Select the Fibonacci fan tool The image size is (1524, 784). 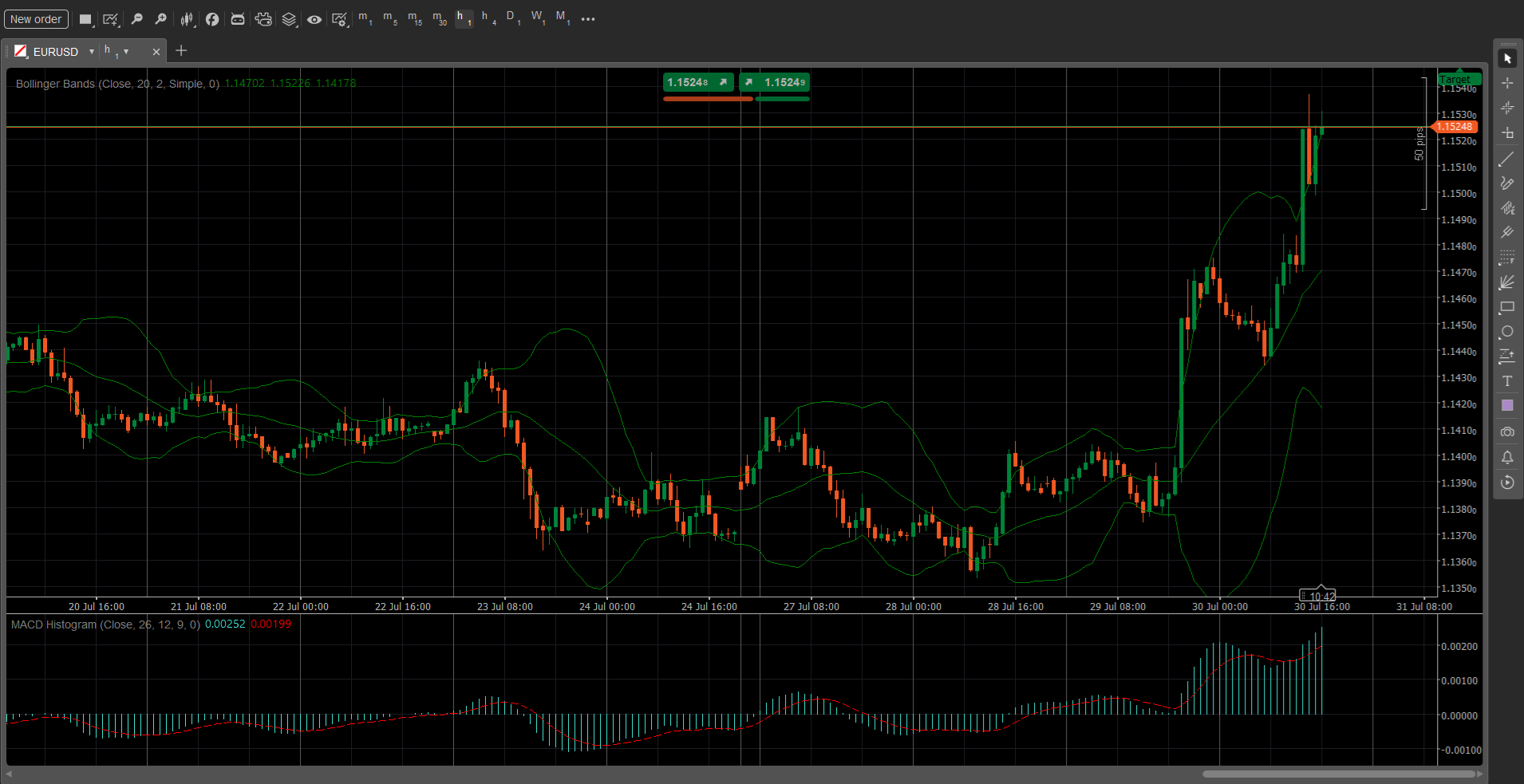tap(1507, 282)
